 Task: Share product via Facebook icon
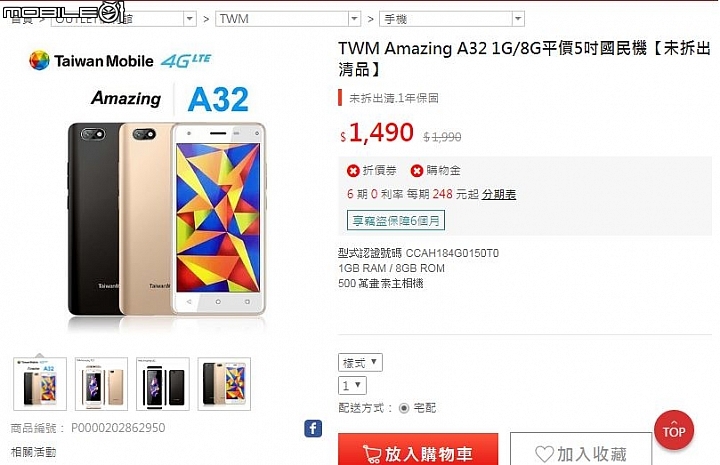[x=313, y=429]
